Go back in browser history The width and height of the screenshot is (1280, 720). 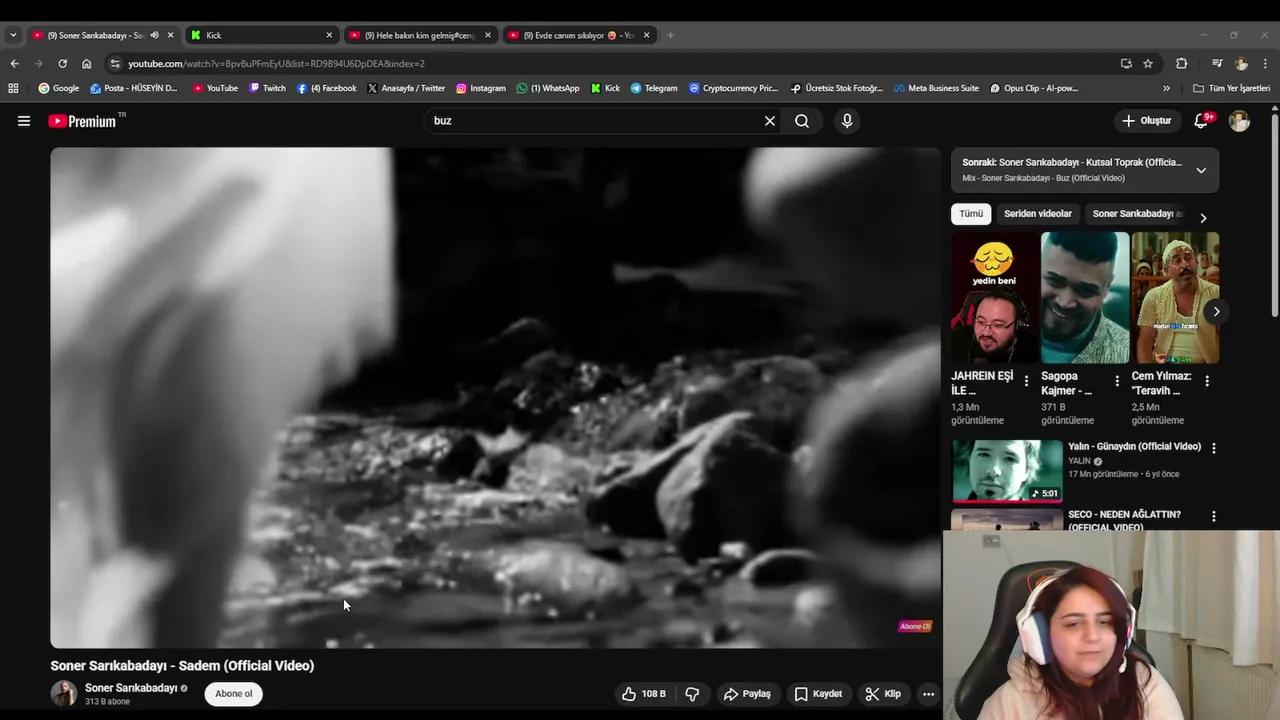coord(14,63)
